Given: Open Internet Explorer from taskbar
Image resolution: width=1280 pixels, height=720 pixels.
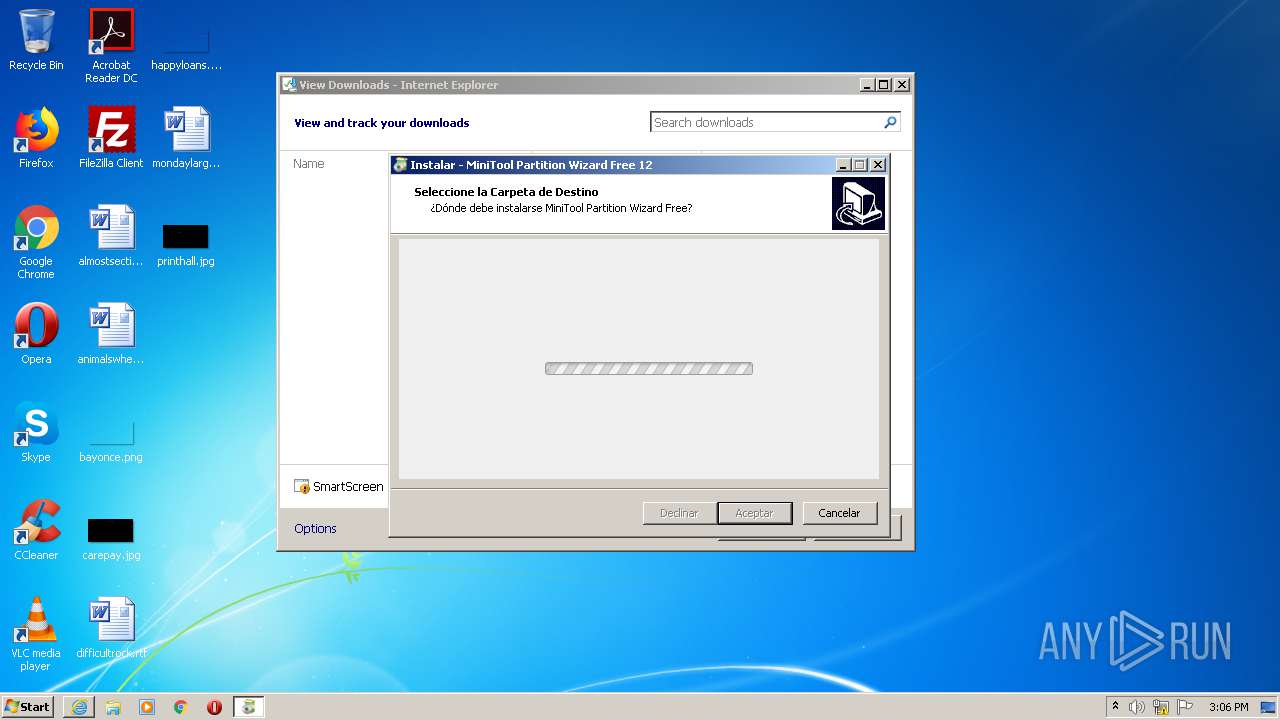Looking at the screenshot, I should tap(79, 707).
